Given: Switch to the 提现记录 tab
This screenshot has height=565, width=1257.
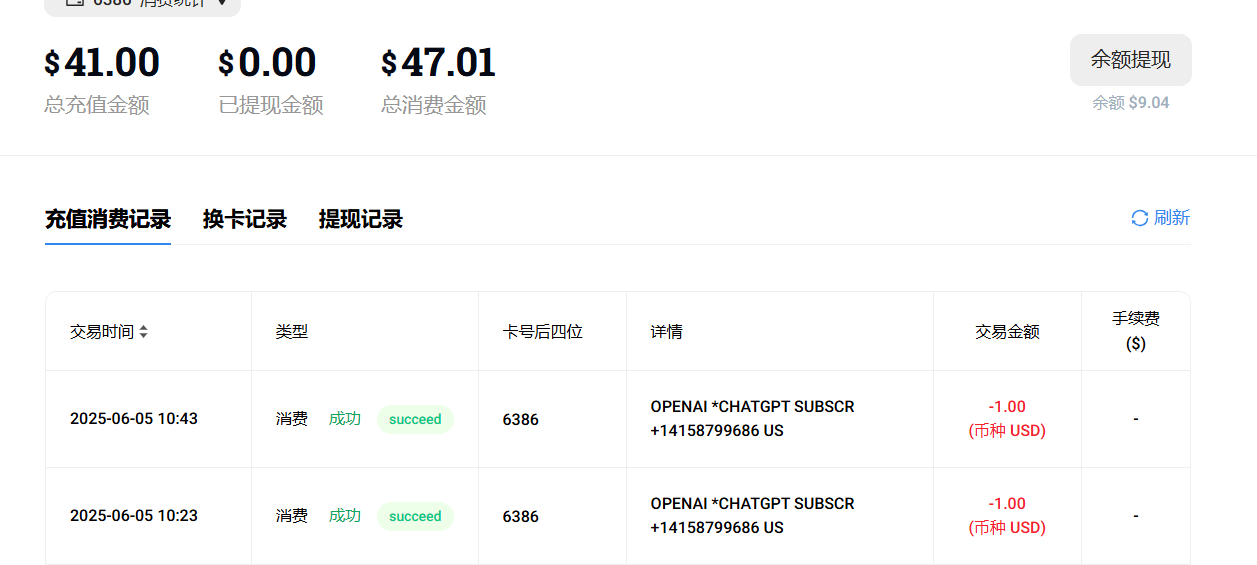Looking at the screenshot, I should coord(361,219).
